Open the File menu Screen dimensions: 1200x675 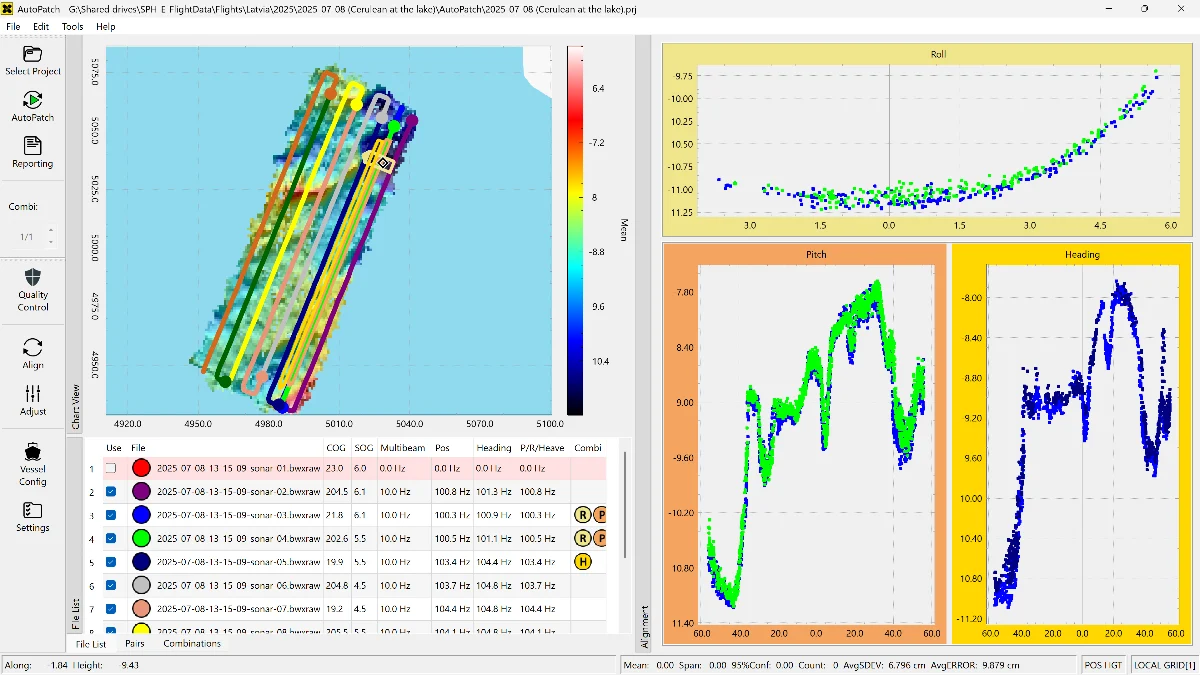click(13, 27)
